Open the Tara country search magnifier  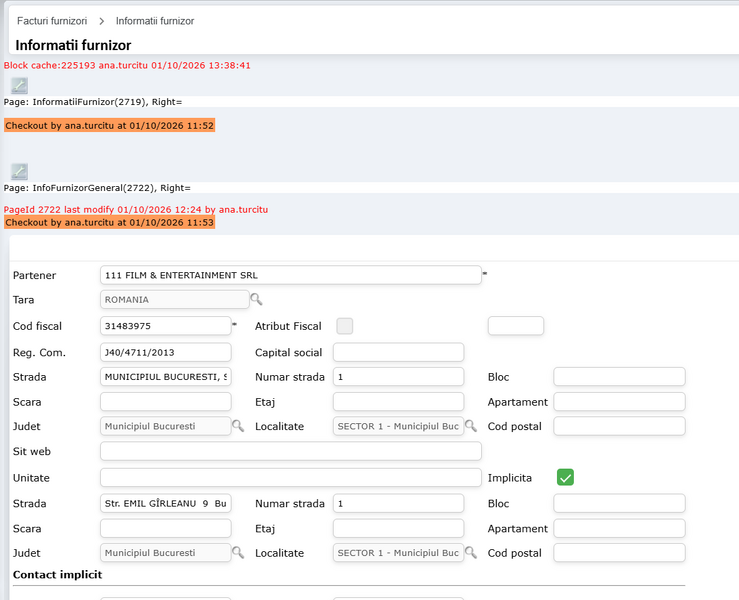pyautogui.click(x=256, y=299)
